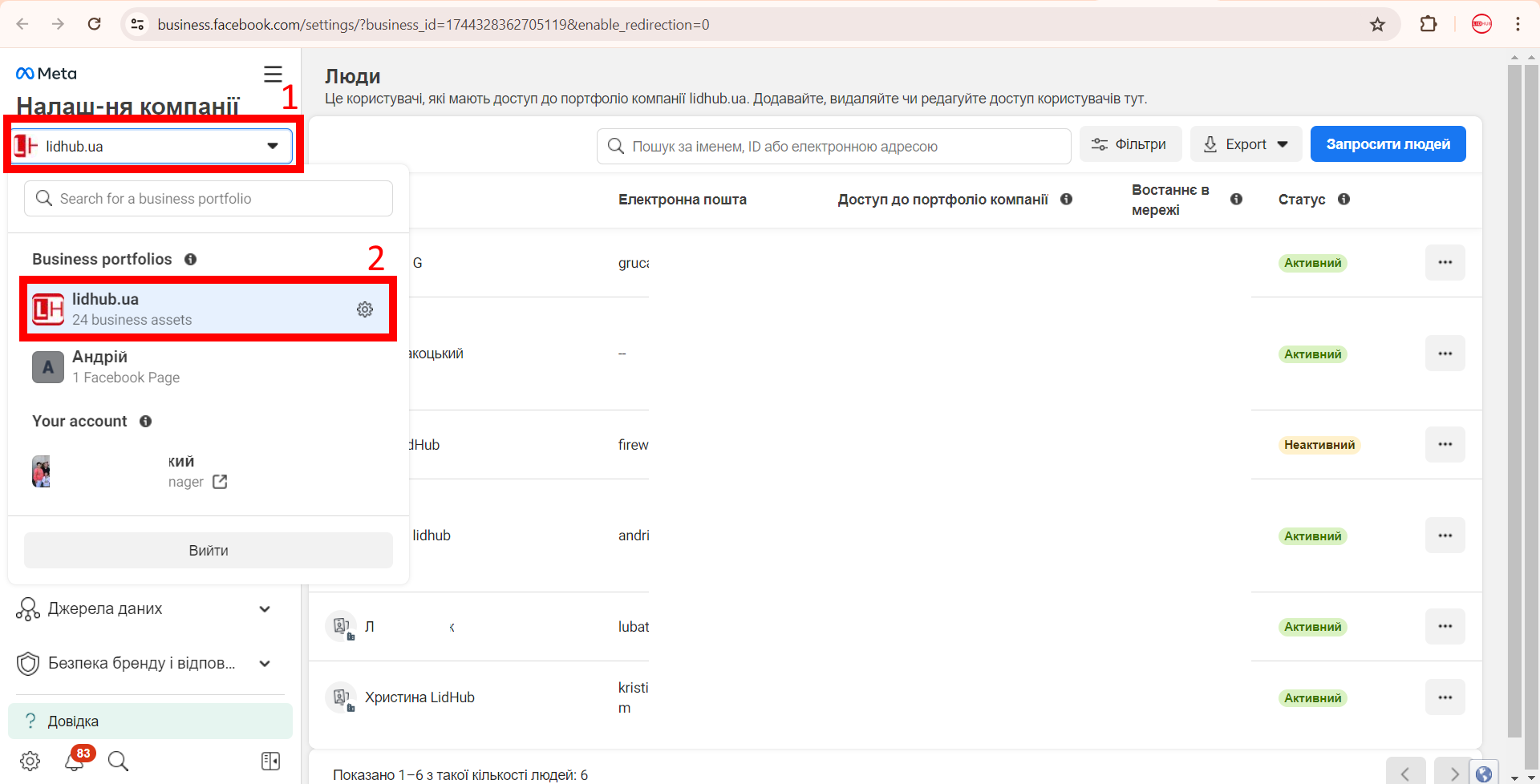The image size is (1540, 784).
Task: Open more options for lubat row
Action: click(1445, 626)
